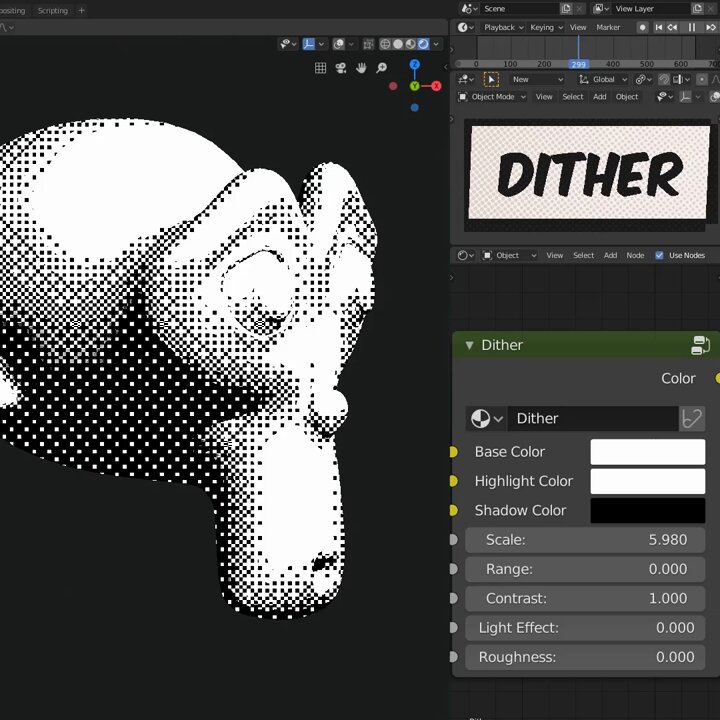This screenshot has height=720, width=720.
Task: Open node editor type selector
Action: pos(466,255)
